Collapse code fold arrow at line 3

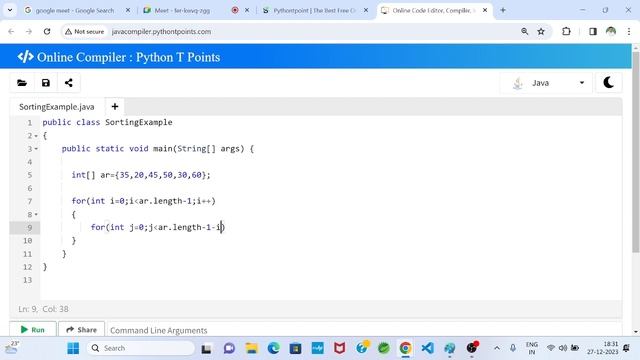click(x=36, y=149)
